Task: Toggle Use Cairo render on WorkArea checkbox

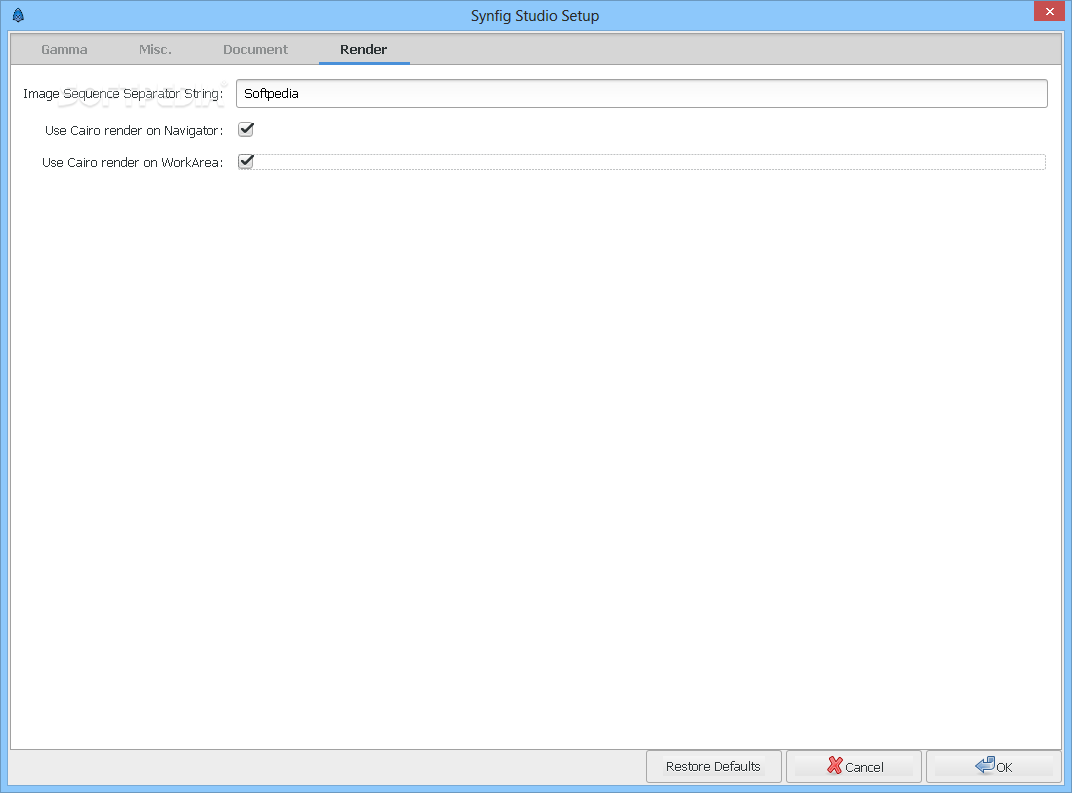Action: pyautogui.click(x=246, y=161)
